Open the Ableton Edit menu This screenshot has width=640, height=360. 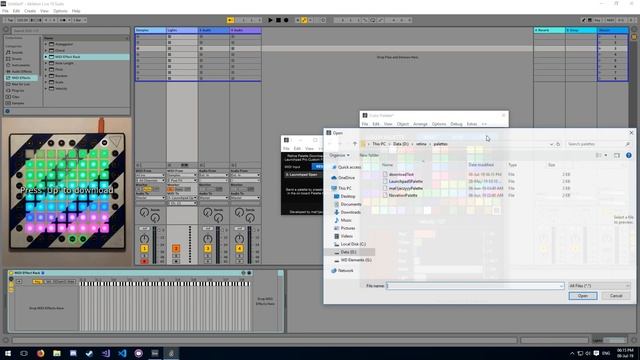coord(16,11)
